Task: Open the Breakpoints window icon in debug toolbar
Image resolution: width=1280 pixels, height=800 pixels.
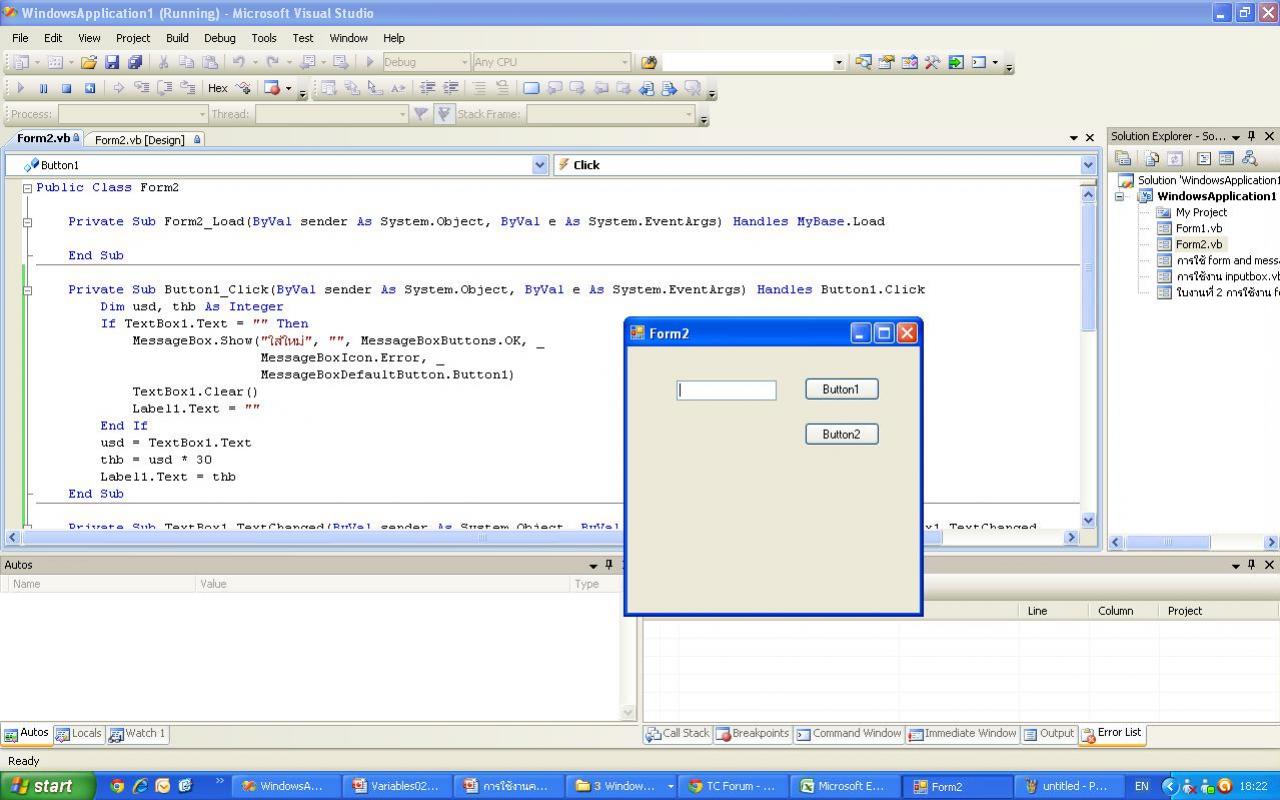Action: pyautogui.click(x=272, y=88)
